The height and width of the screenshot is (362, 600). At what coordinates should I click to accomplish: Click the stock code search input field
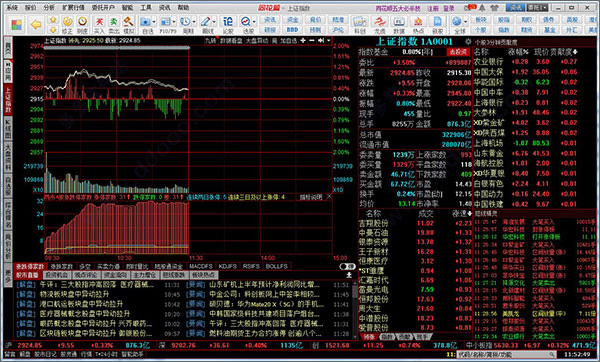507,355
